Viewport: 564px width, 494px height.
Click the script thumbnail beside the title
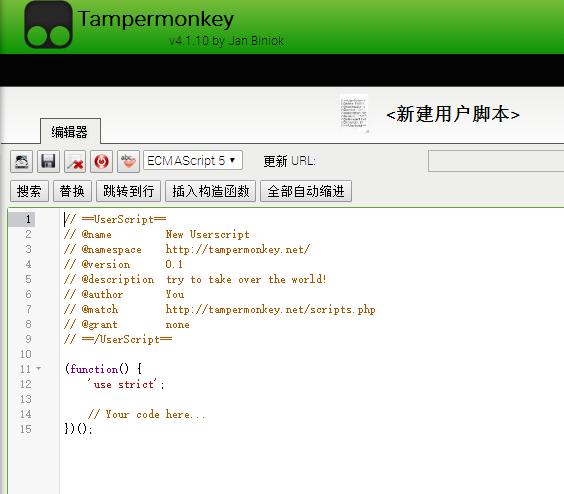(x=354, y=112)
